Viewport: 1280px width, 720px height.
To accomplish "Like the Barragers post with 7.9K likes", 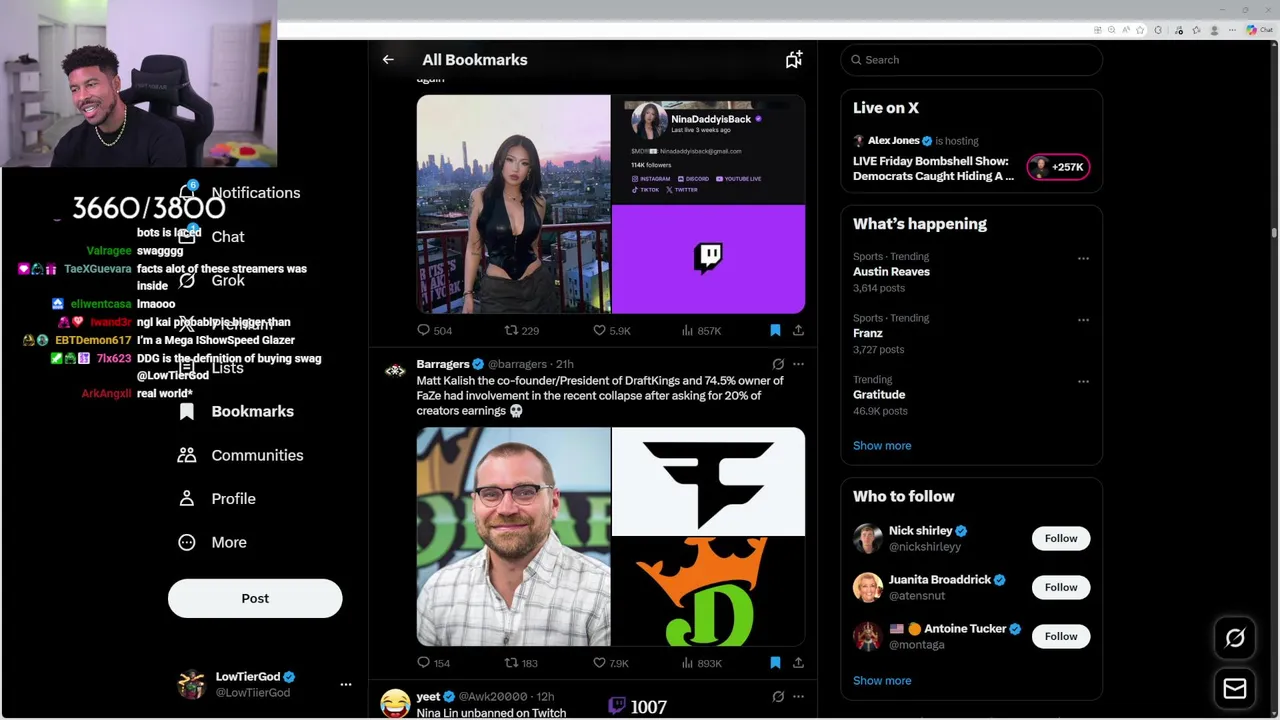I will pos(611,663).
